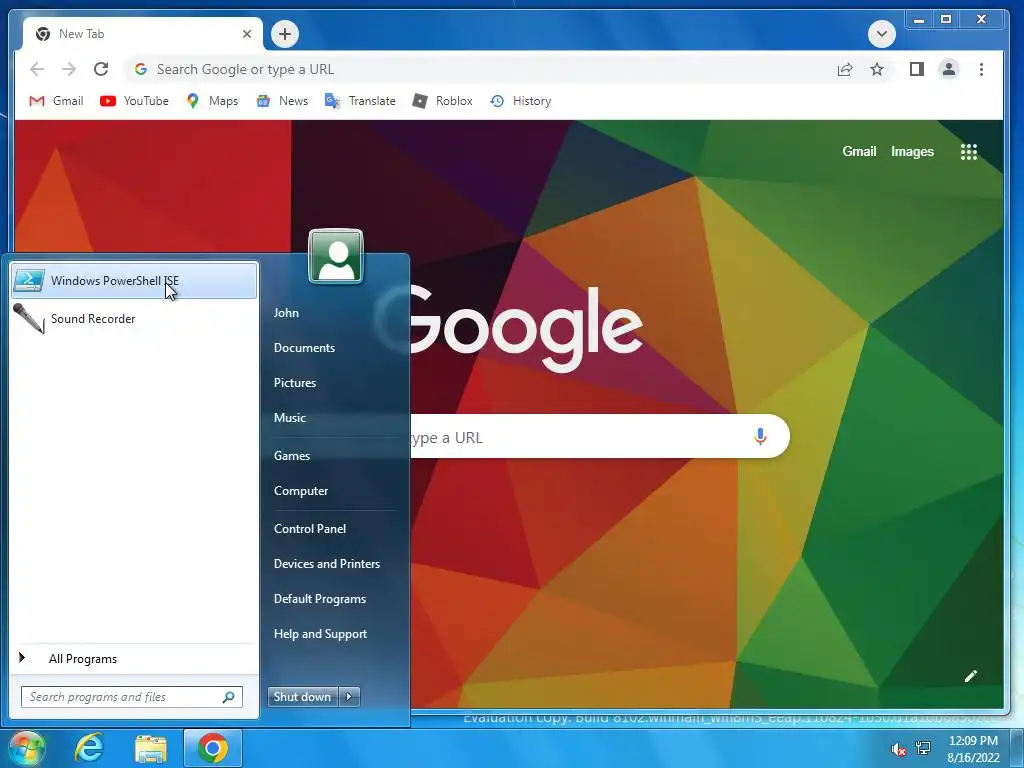Click Gmail link on Google page
This screenshot has width=1024, height=768.
coord(859,152)
